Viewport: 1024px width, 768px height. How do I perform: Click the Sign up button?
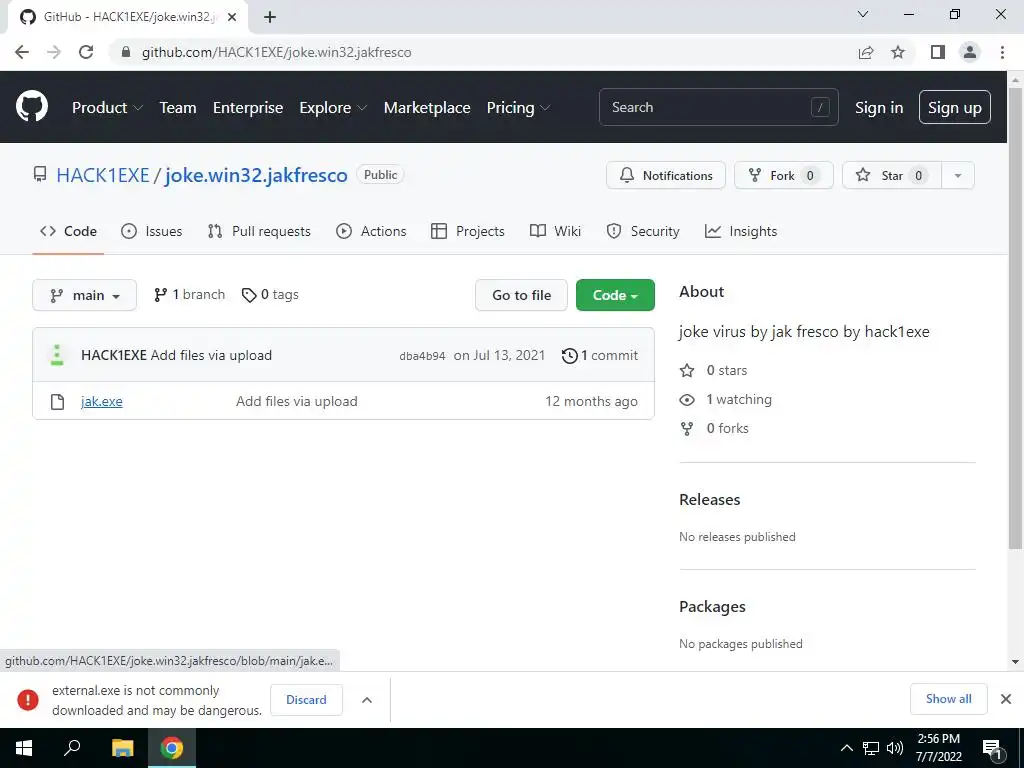click(x=954, y=107)
